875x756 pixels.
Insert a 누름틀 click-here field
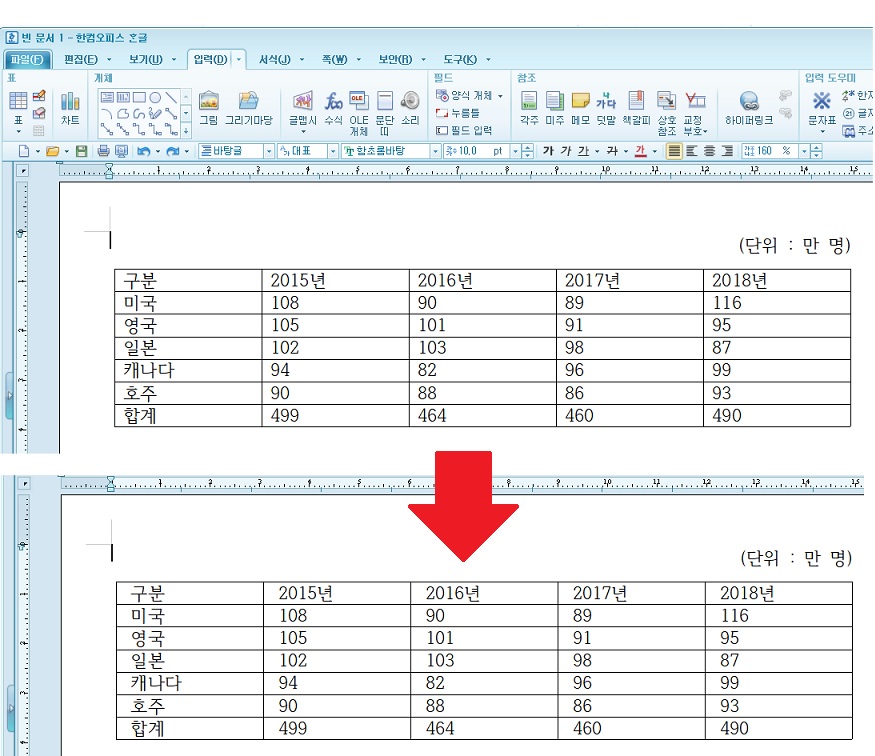coord(458,113)
